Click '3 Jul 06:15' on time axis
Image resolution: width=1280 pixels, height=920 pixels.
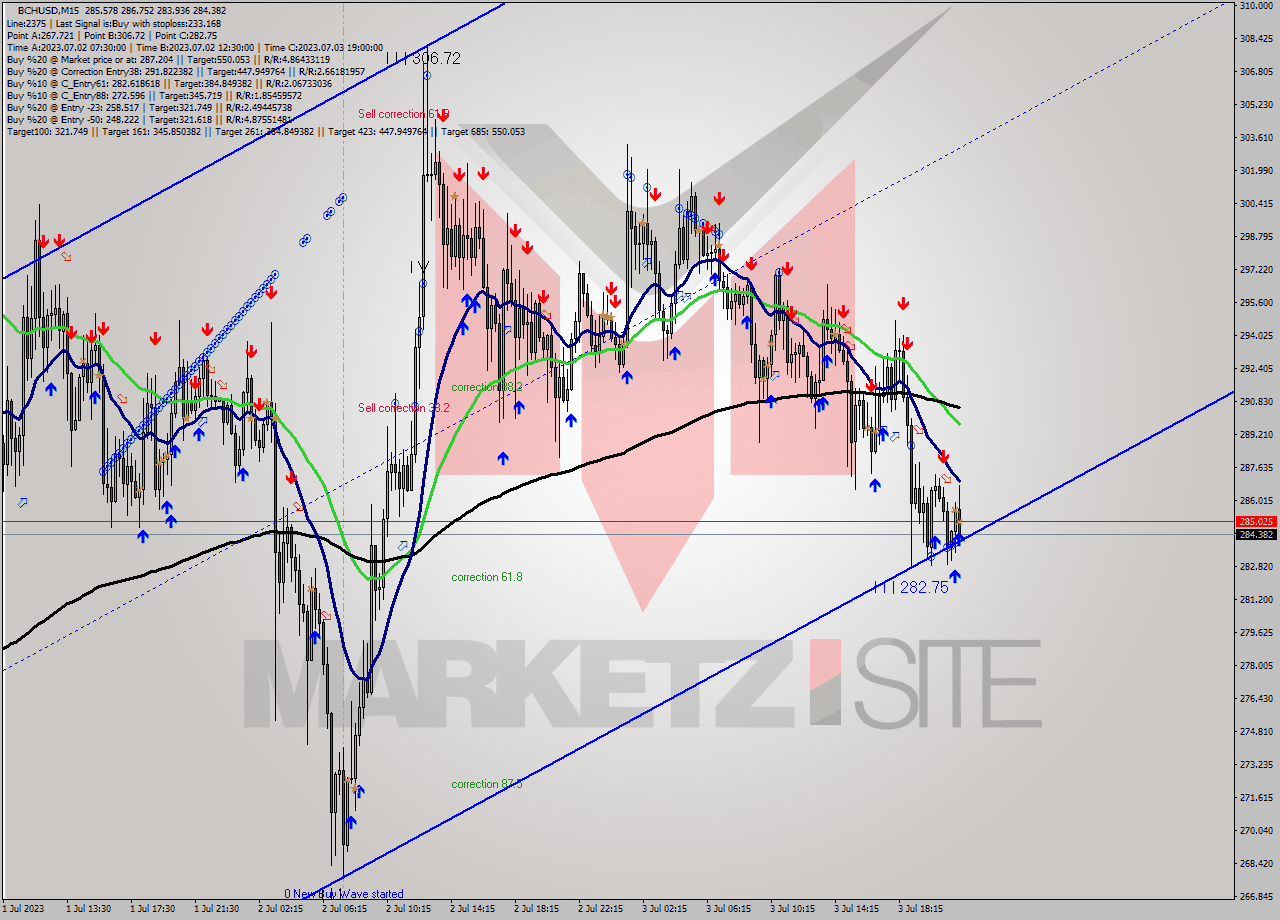(x=728, y=909)
